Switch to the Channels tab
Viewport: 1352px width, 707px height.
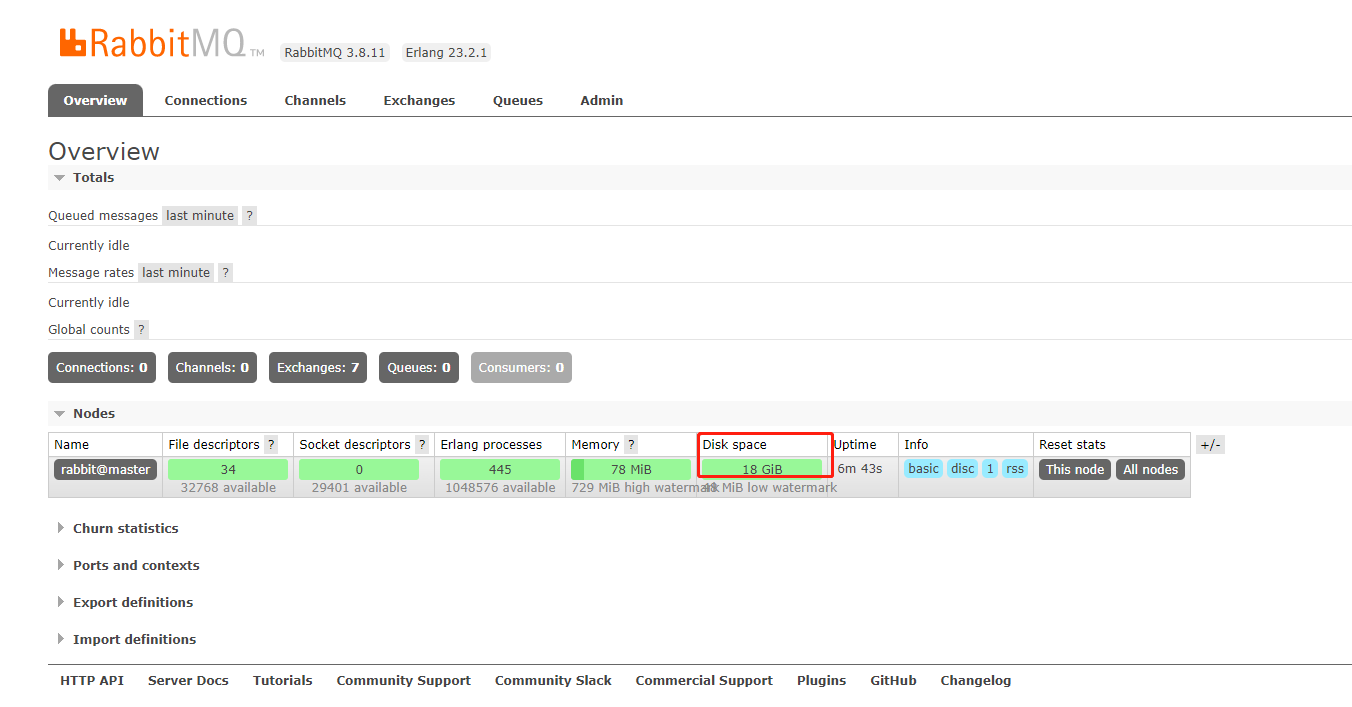pos(315,101)
